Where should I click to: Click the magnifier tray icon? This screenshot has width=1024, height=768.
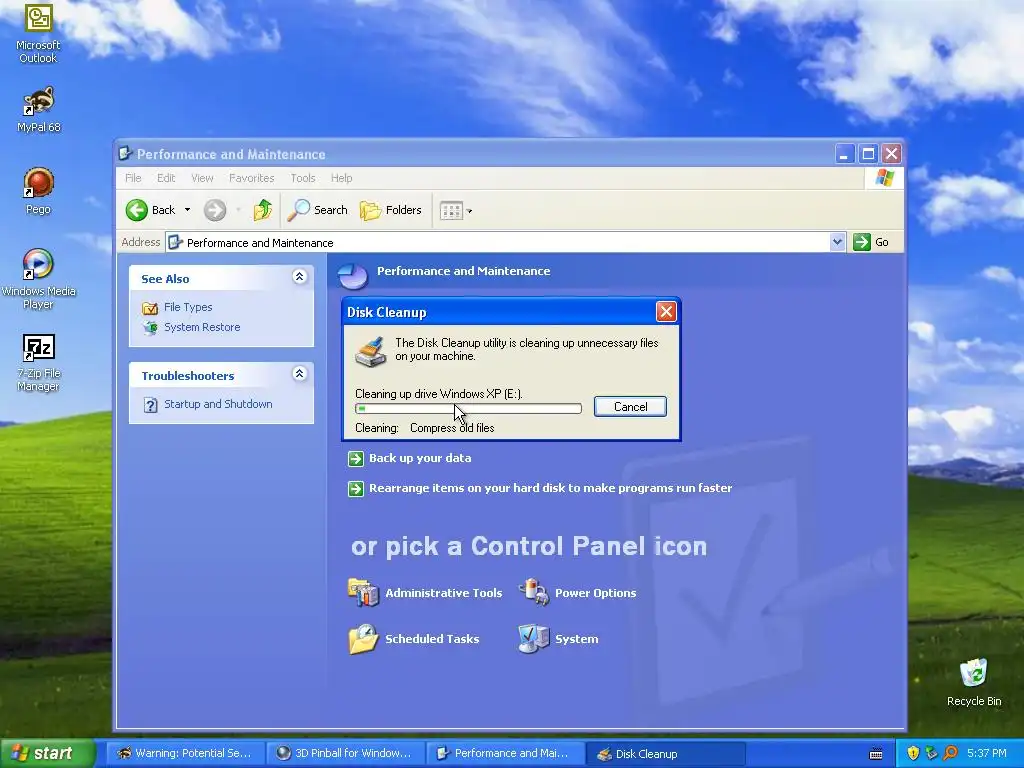[x=950, y=754]
